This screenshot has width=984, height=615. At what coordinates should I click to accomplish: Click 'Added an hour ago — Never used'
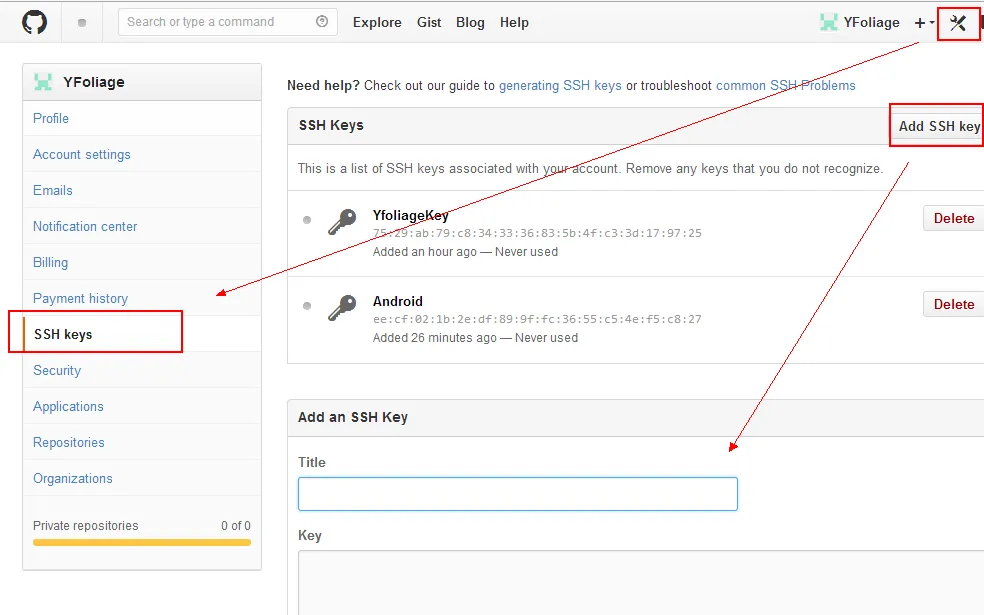pos(465,252)
